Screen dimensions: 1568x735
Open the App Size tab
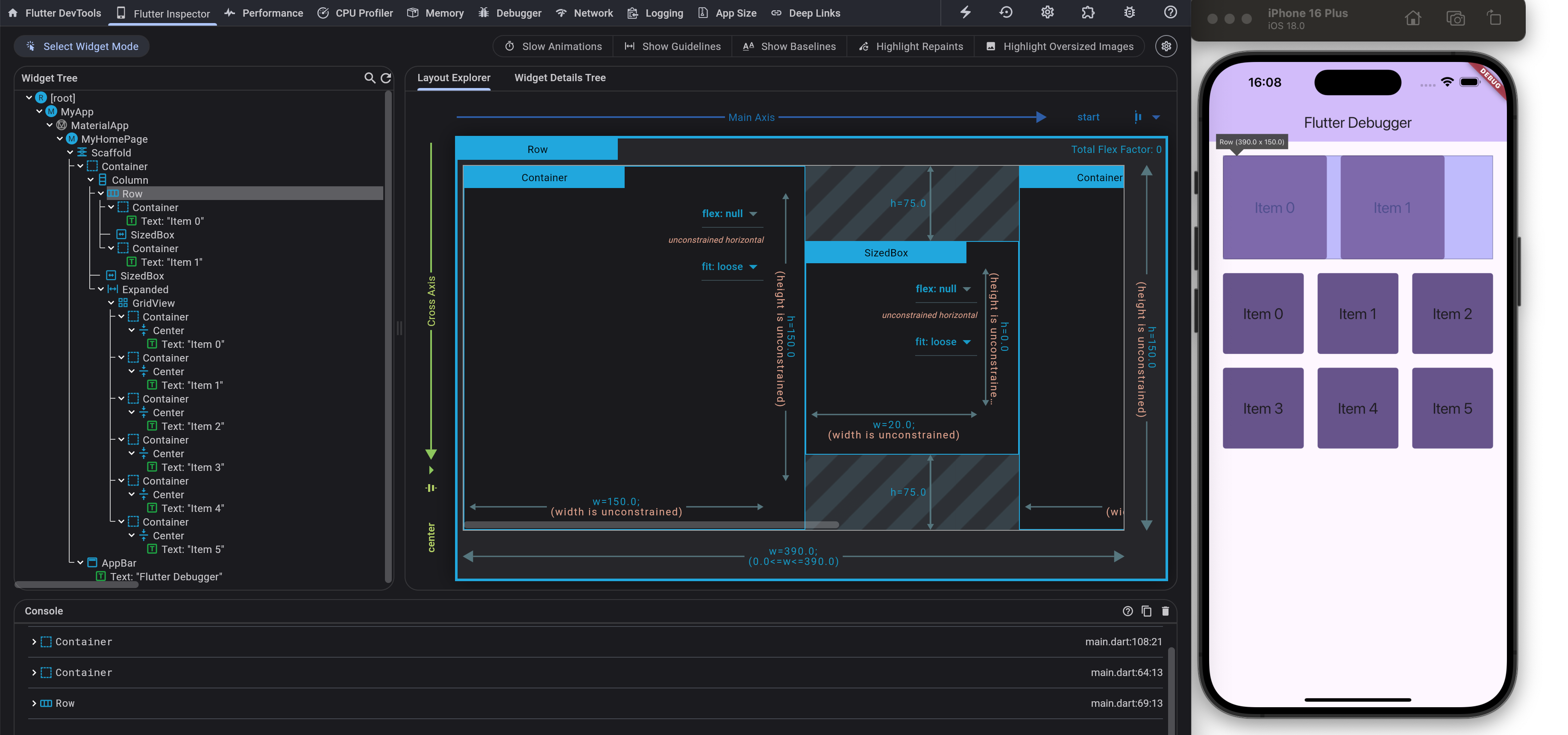click(x=728, y=13)
